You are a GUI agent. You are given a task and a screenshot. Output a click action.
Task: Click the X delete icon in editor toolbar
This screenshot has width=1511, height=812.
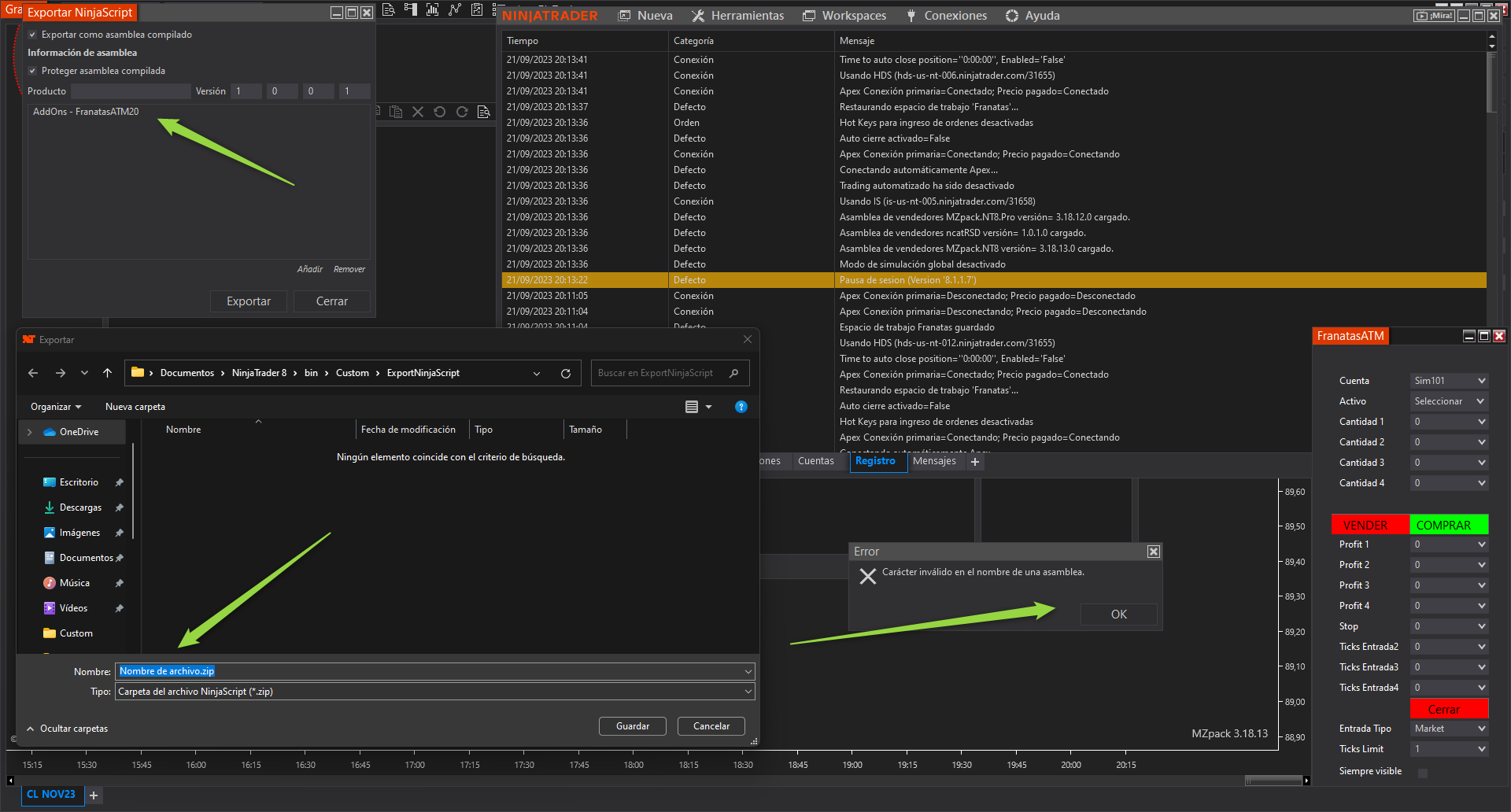pos(418,112)
